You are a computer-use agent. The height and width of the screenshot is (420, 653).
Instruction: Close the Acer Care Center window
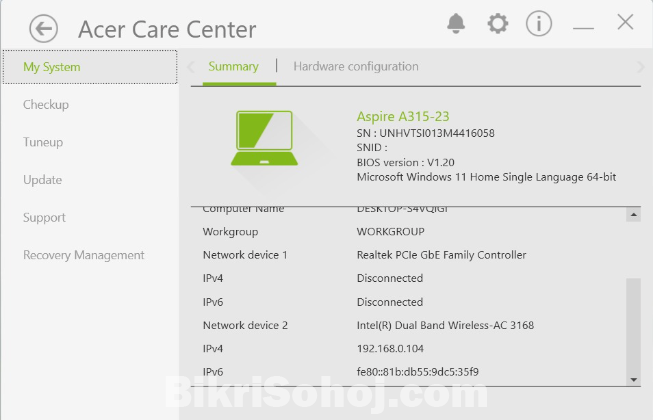625,22
